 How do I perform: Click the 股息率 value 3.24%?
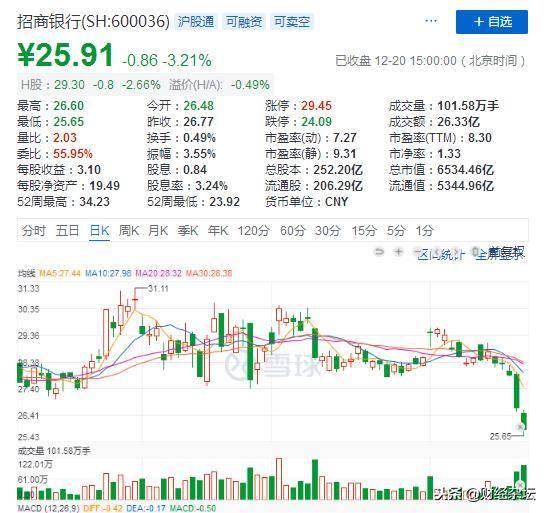pos(211,186)
